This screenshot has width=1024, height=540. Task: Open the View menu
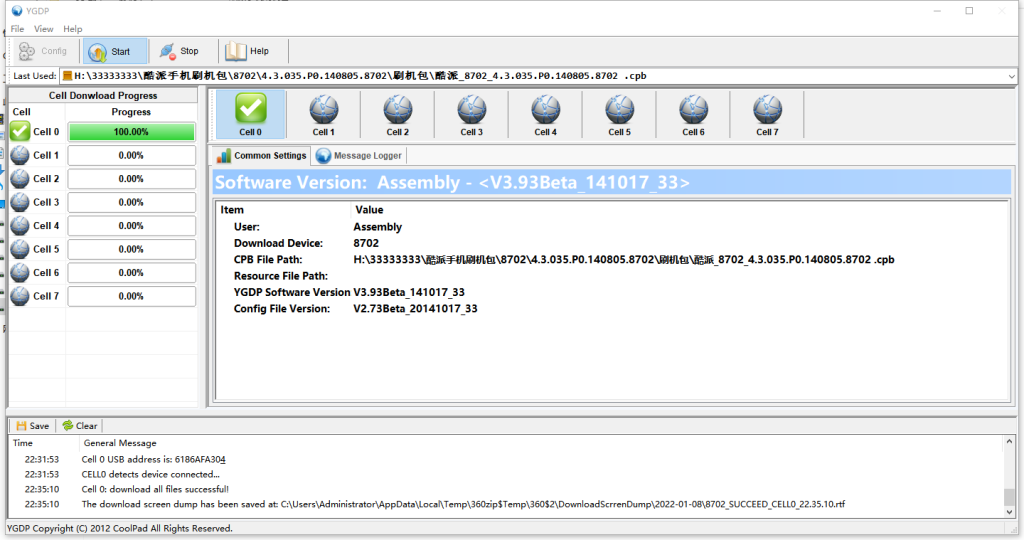tap(44, 29)
